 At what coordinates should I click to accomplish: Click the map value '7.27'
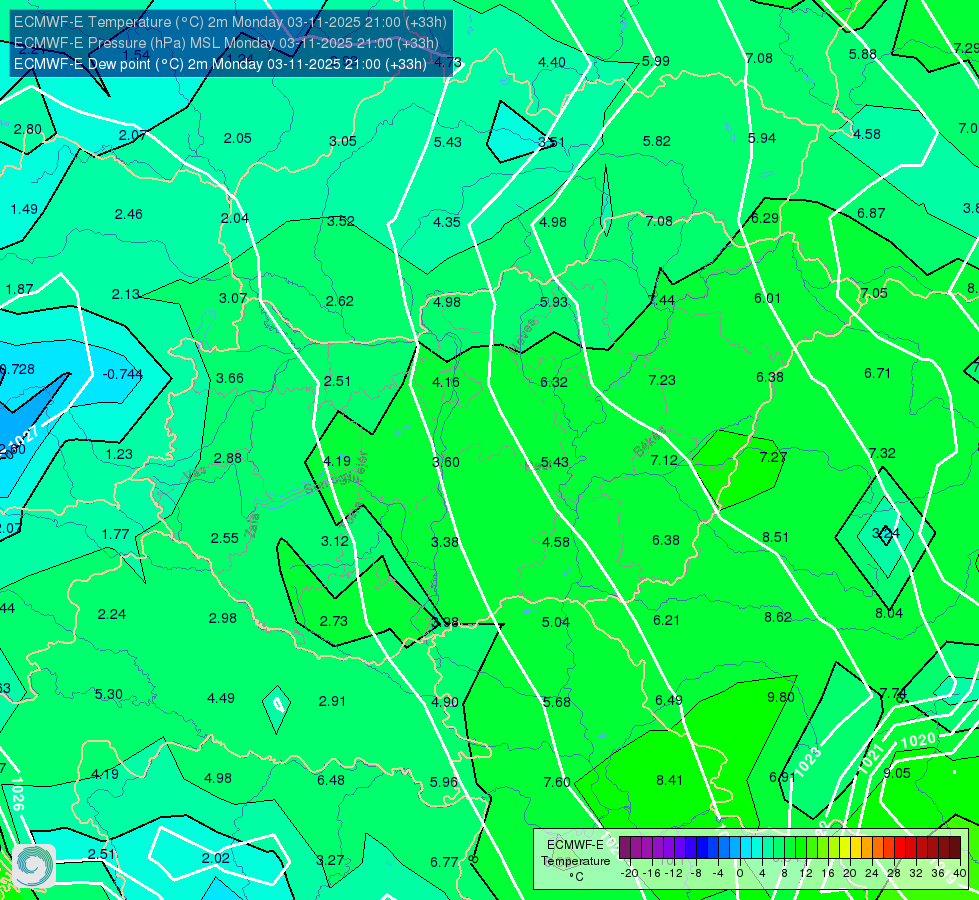tap(773, 457)
